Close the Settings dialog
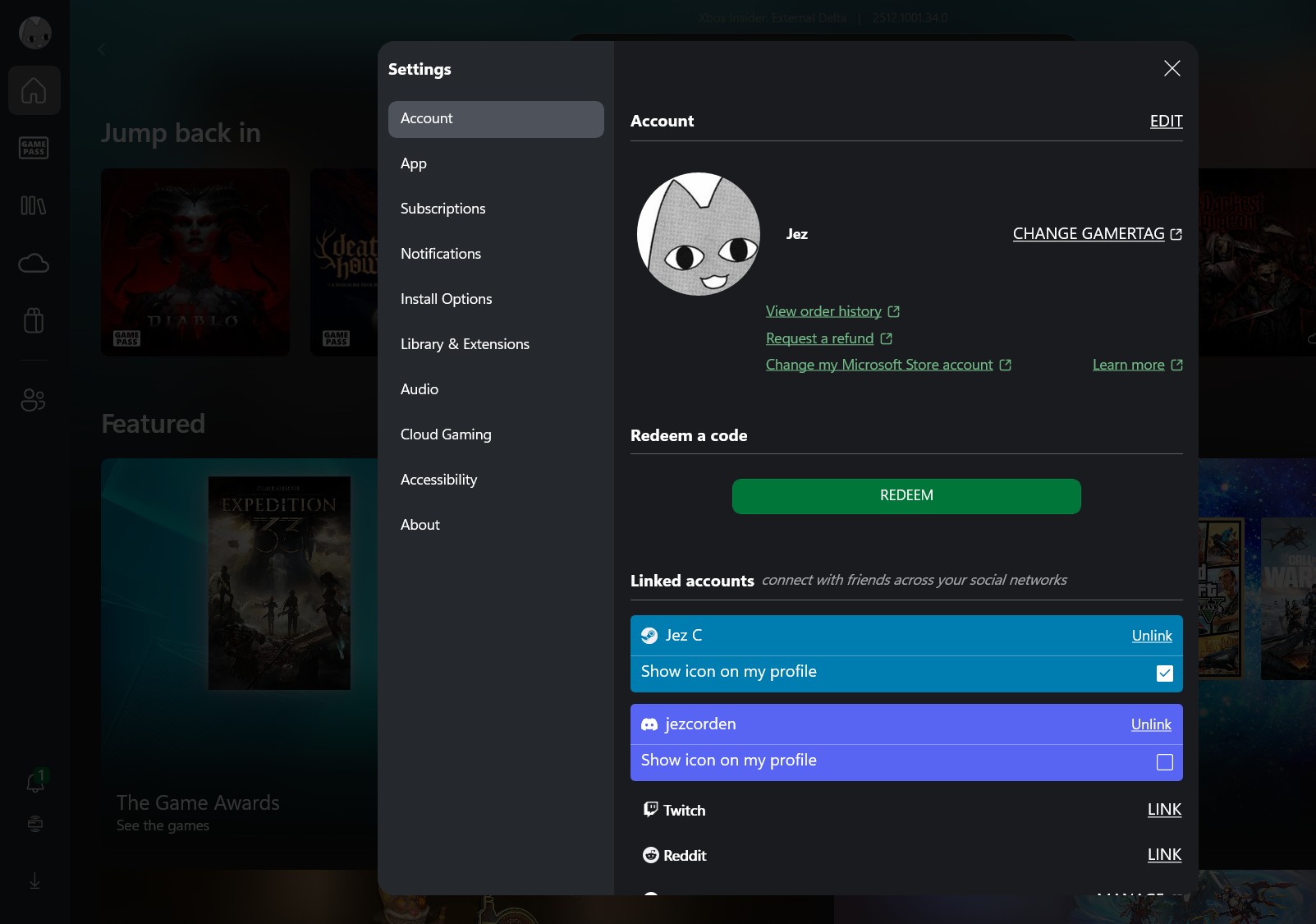 (1172, 68)
